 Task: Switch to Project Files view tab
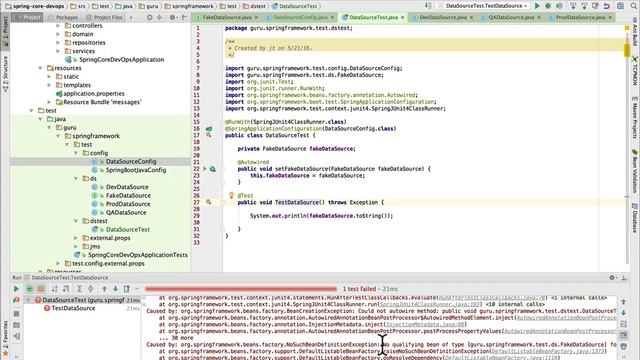[104, 18]
